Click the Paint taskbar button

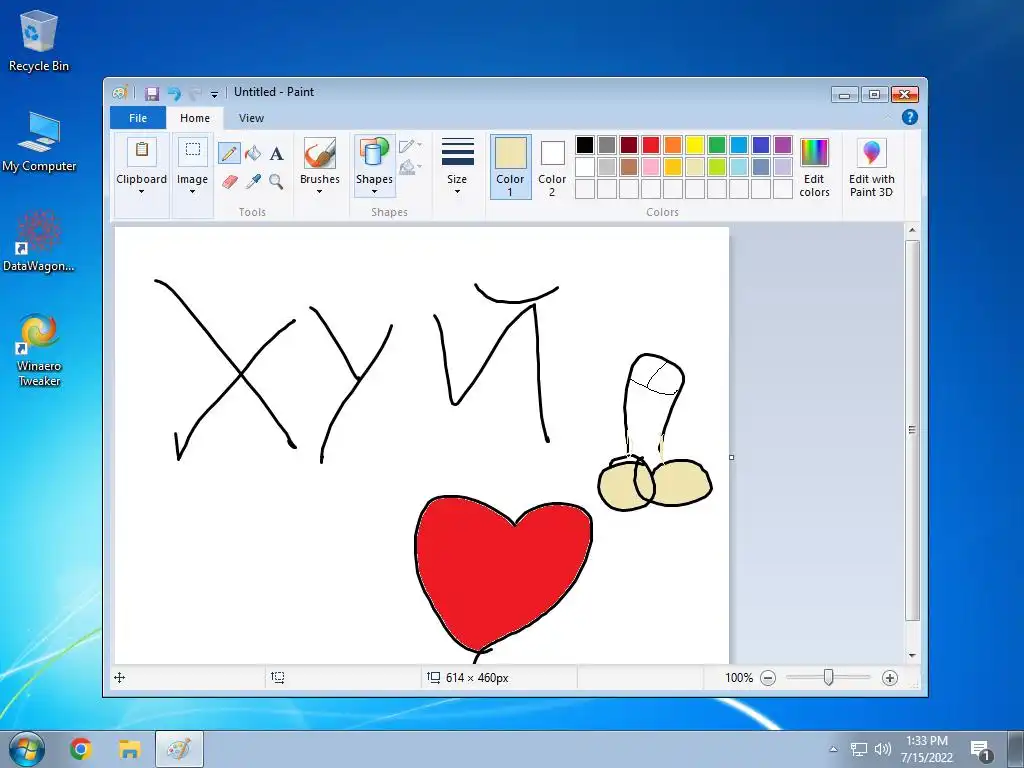click(179, 749)
